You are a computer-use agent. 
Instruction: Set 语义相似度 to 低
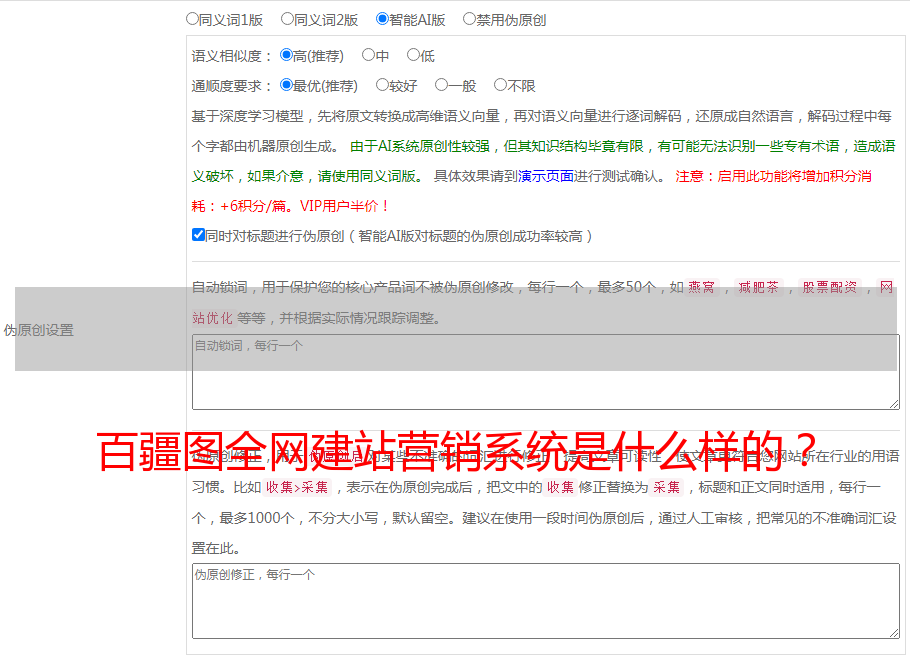413,55
